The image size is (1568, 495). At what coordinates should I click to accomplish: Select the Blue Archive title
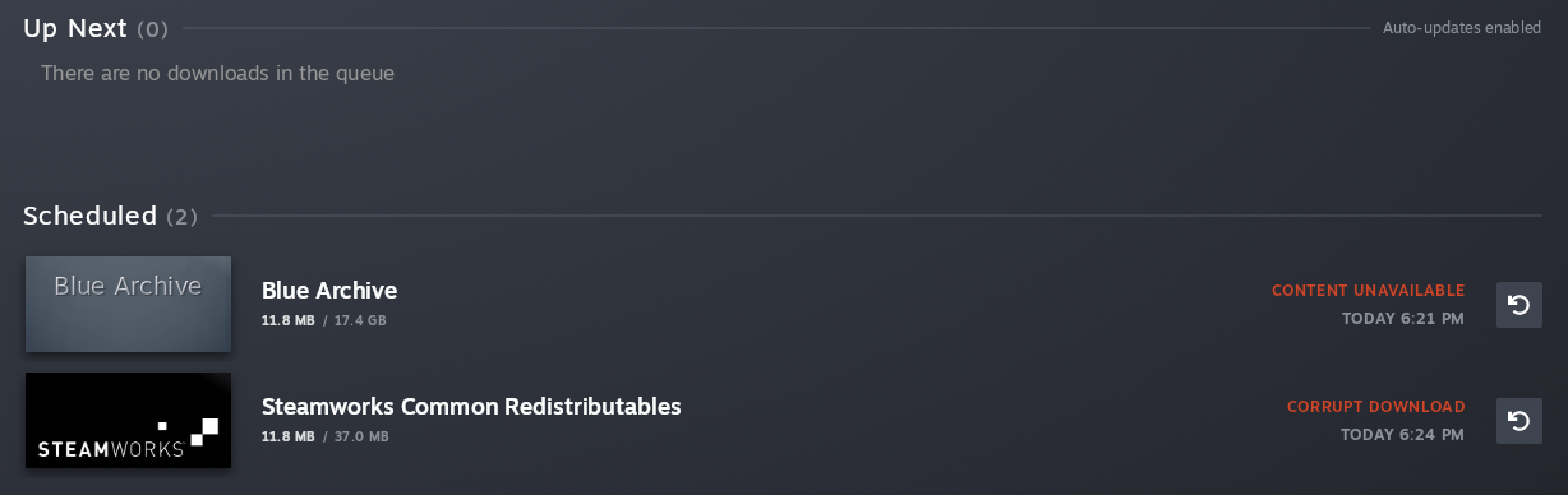(329, 291)
